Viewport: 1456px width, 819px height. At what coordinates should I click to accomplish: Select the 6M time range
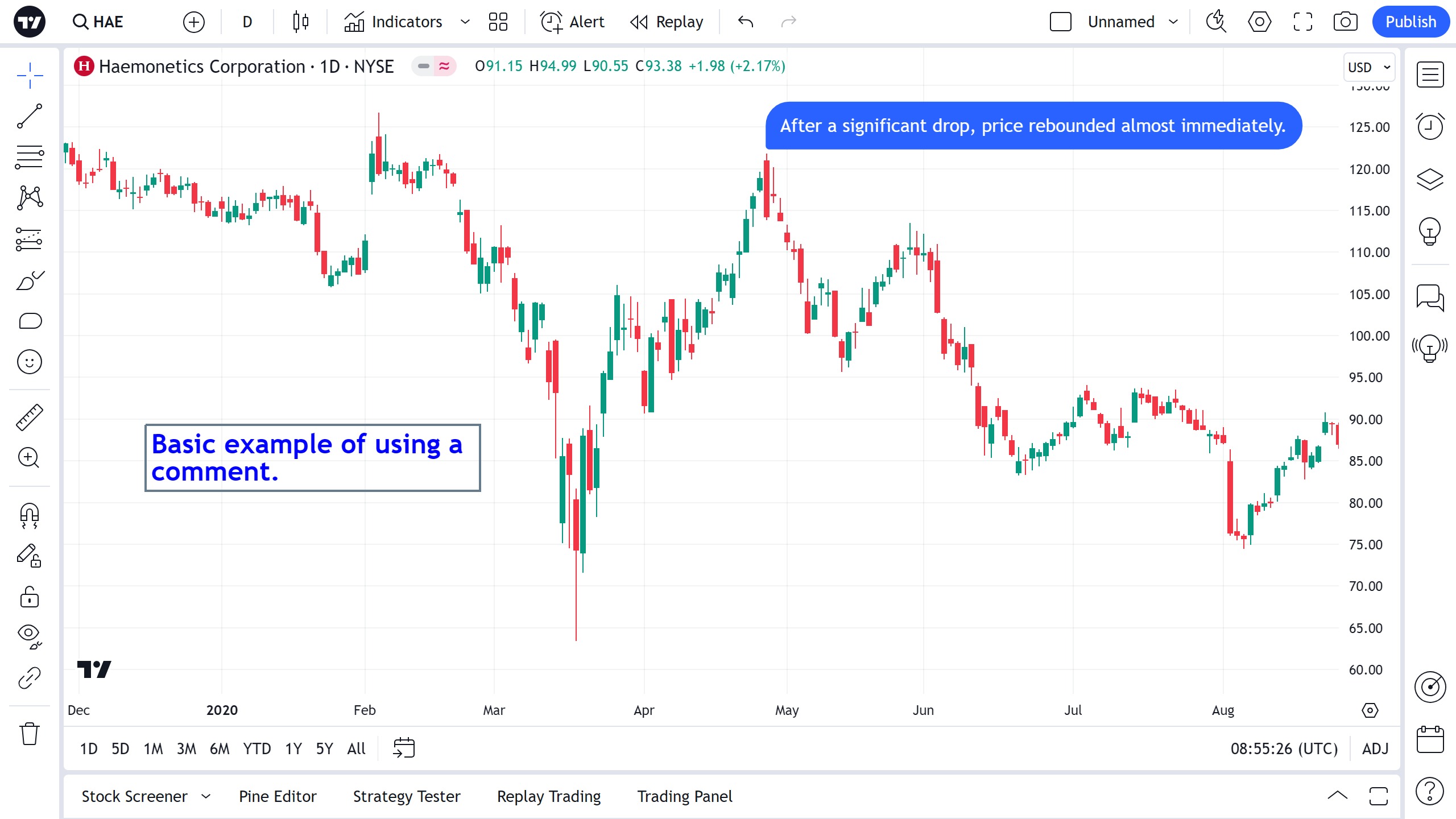tap(220, 748)
